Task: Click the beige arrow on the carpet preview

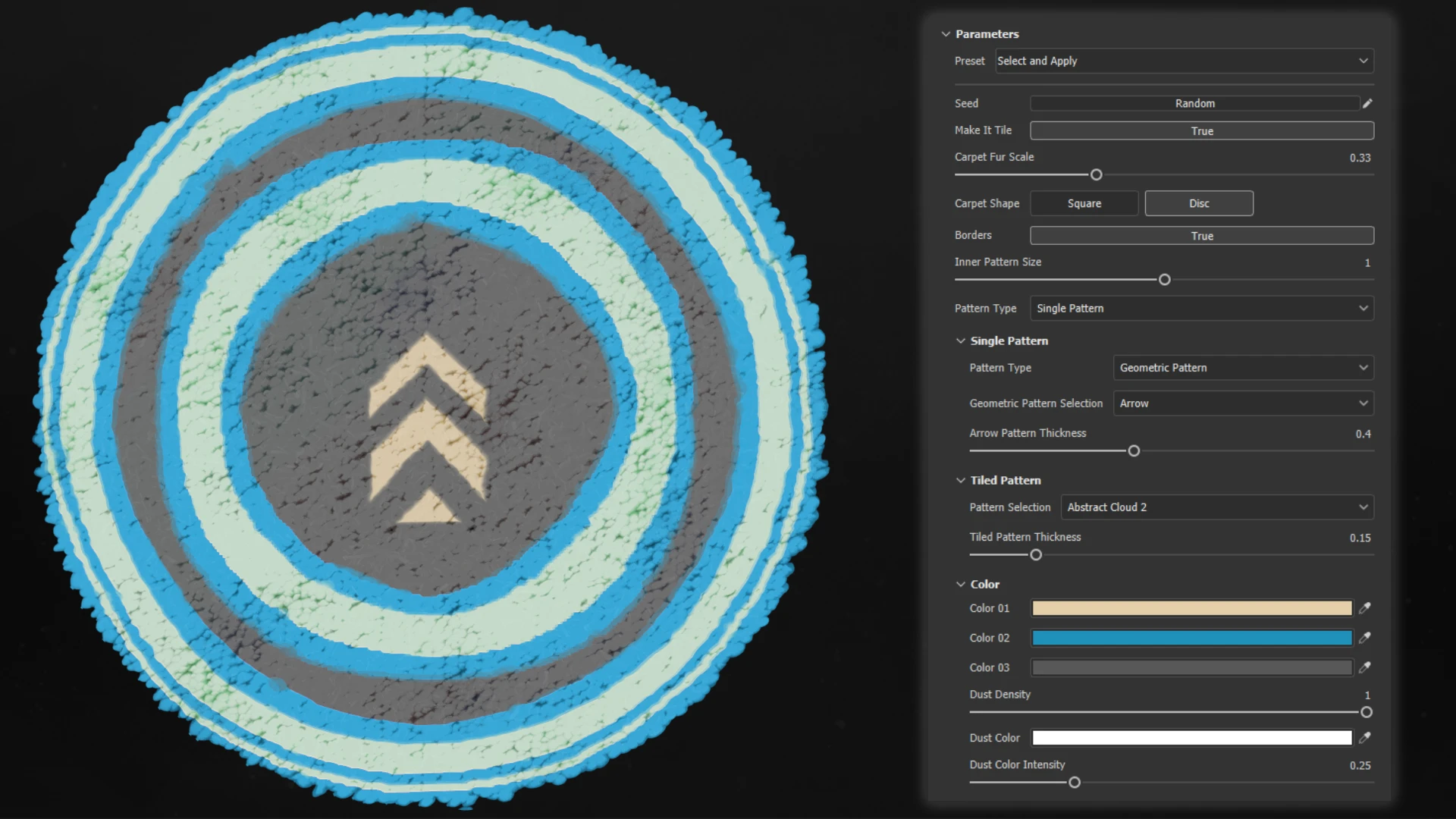Action: click(x=427, y=428)
